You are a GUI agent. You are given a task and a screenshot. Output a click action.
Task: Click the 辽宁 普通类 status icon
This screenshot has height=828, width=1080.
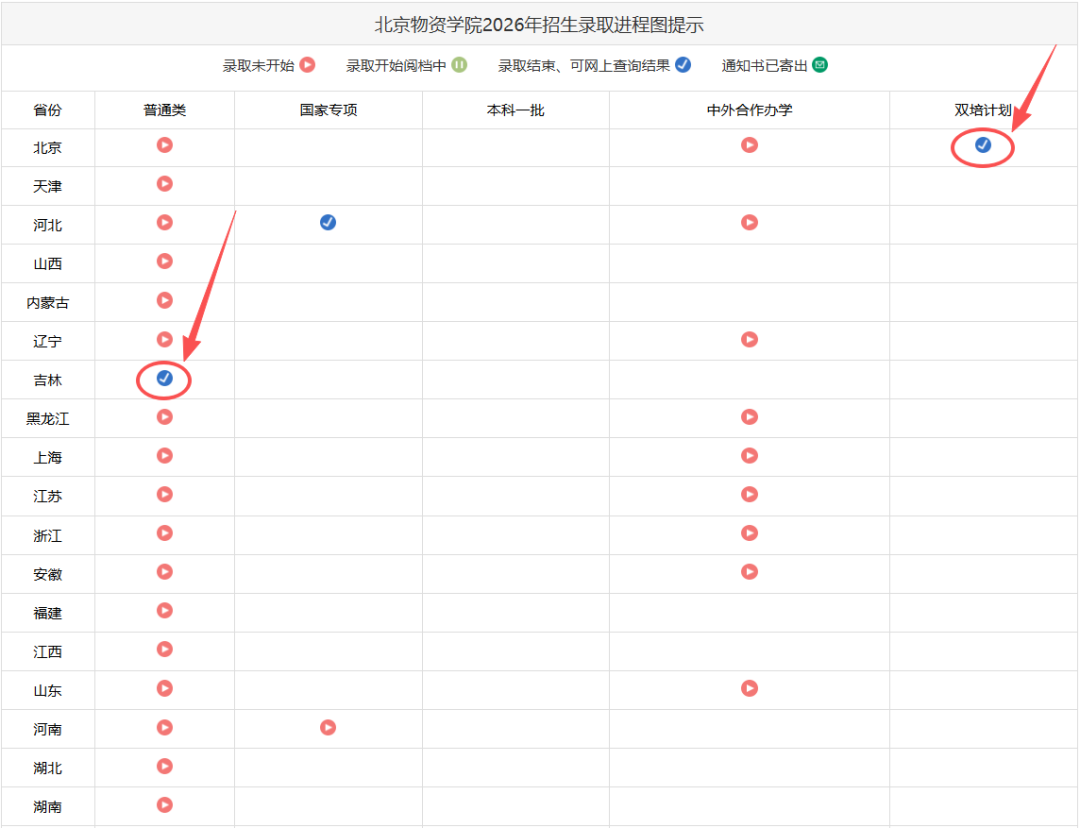pyautogui.click(x=165, y=339)
